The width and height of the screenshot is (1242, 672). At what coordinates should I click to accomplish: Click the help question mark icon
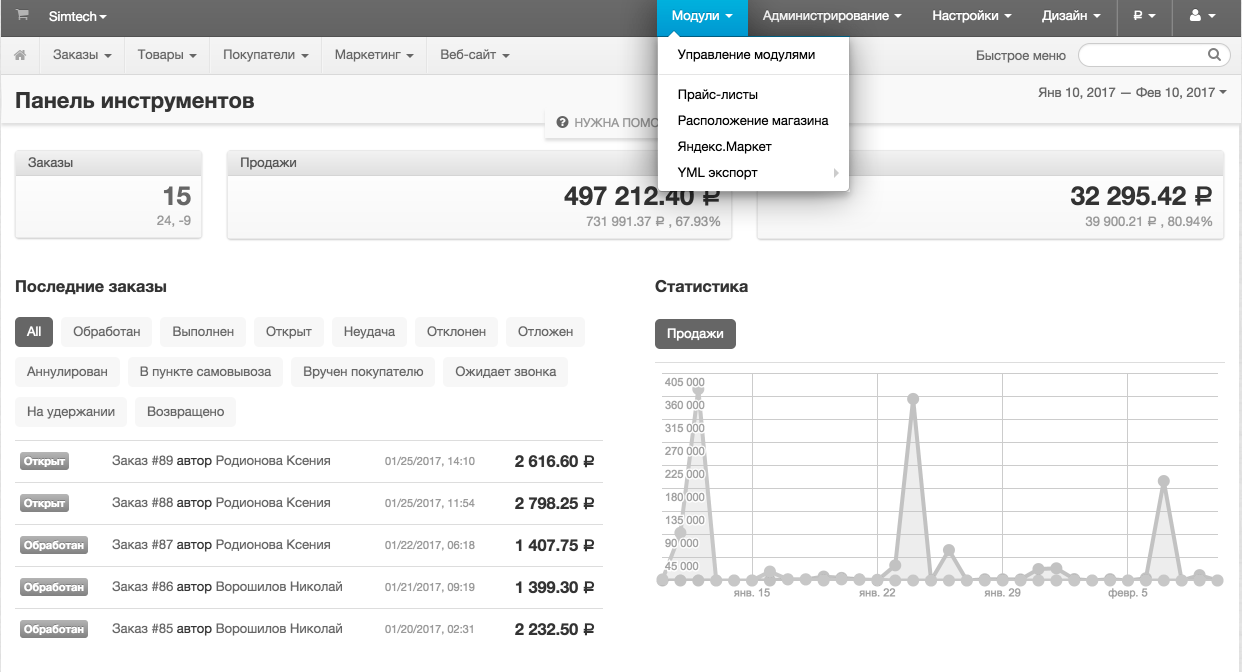click(563, 122)
